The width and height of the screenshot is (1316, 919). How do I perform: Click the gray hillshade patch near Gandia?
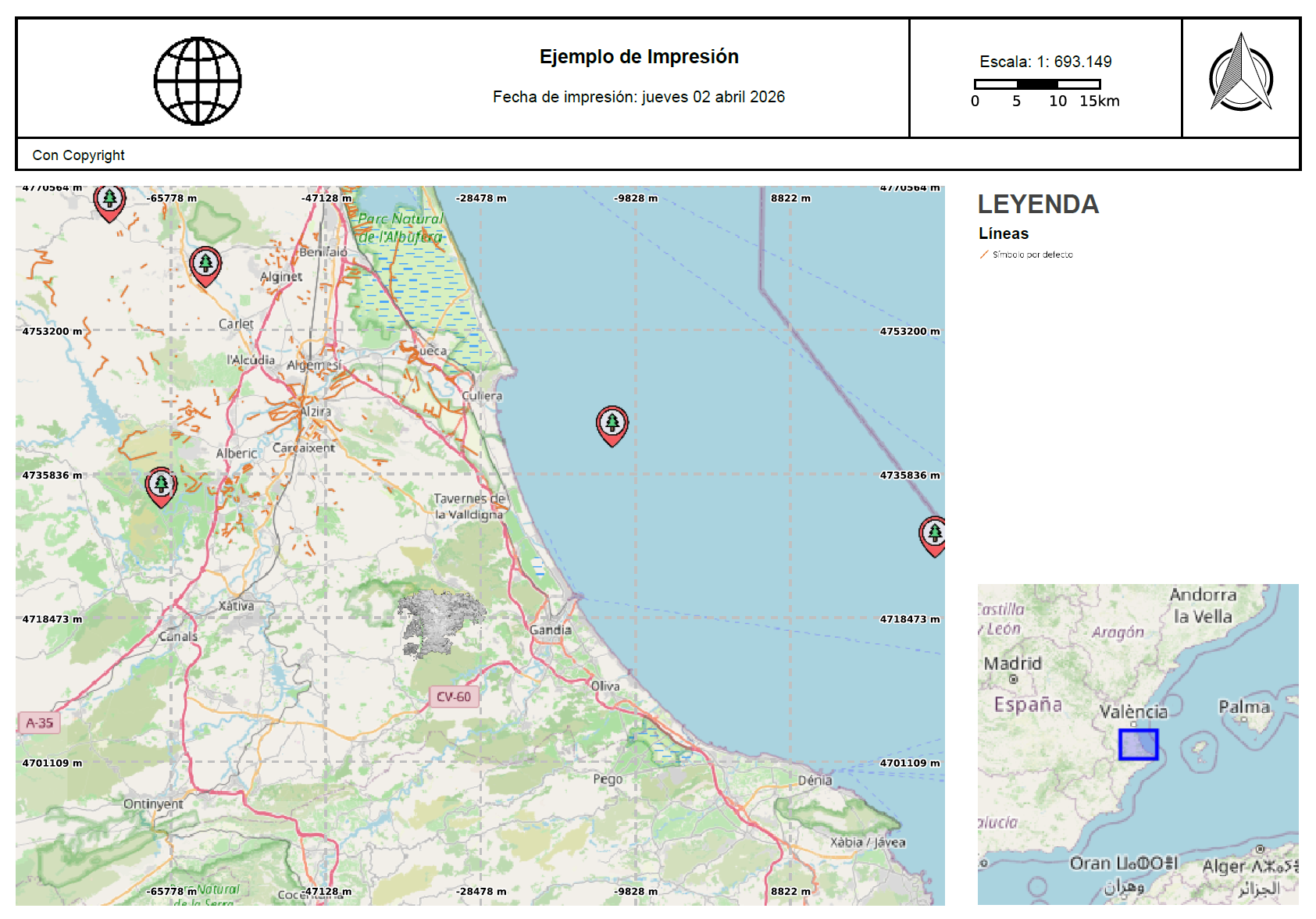(x=440, y=622)
